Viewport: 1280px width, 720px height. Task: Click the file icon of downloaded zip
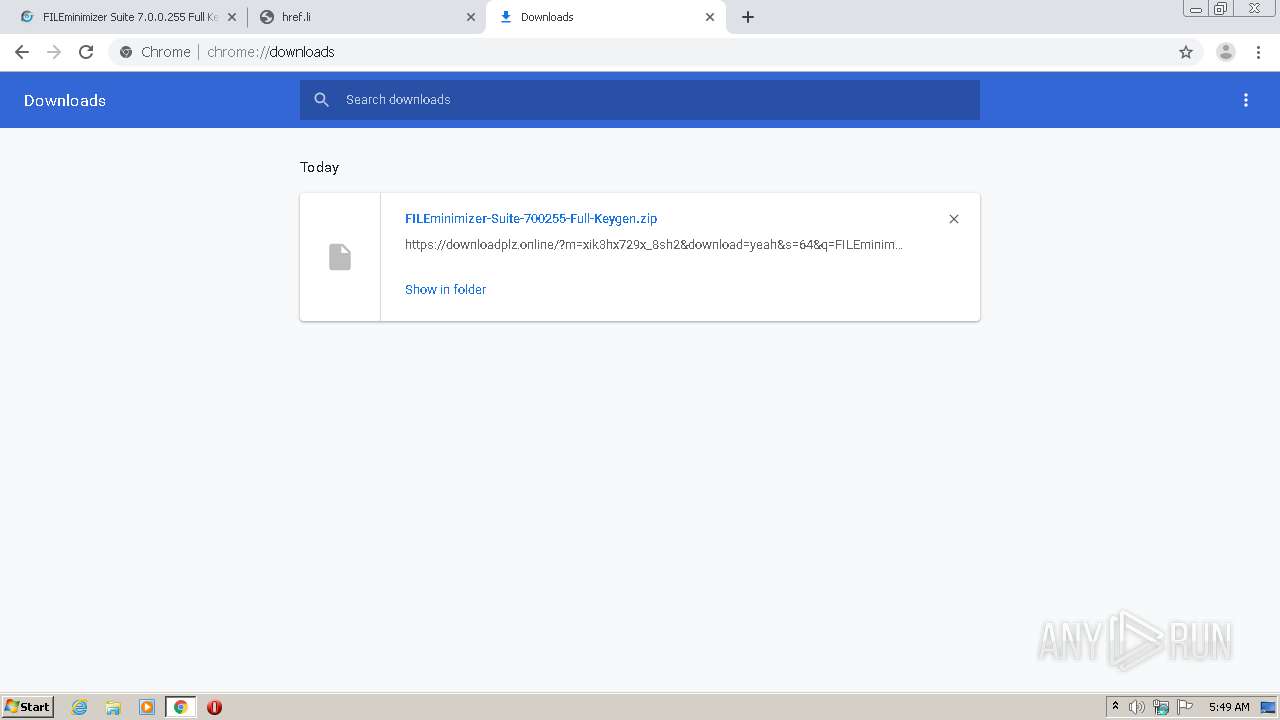[340, 257]
